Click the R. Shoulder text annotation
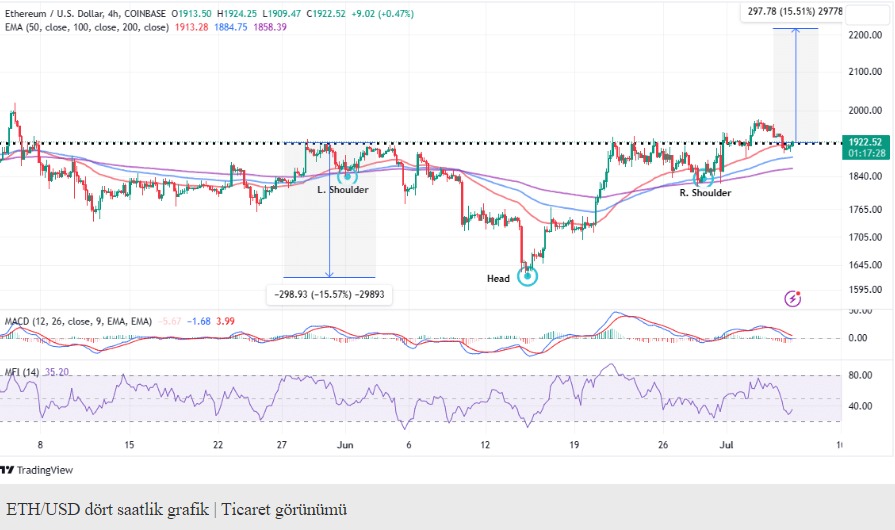The width and height of the screenshot is (895, 530). (705, 193)
